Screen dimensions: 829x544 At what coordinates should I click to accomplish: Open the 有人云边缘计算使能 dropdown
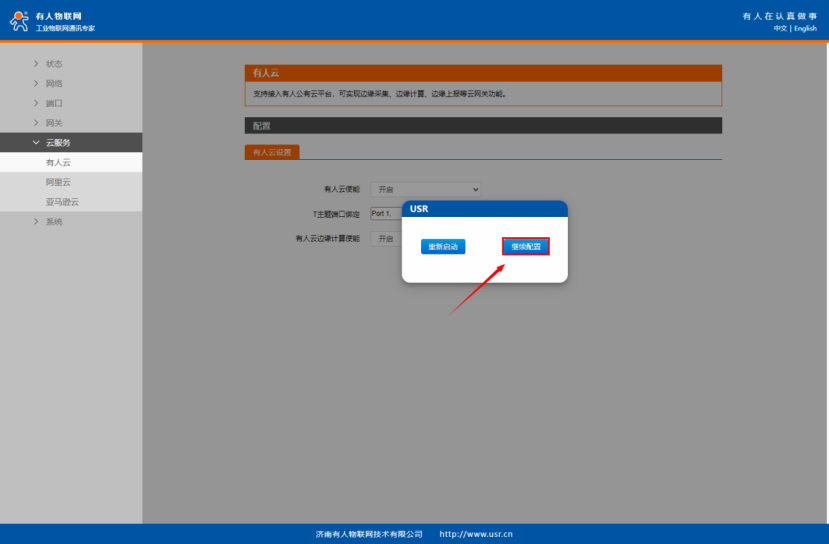[x=386, y=239]
